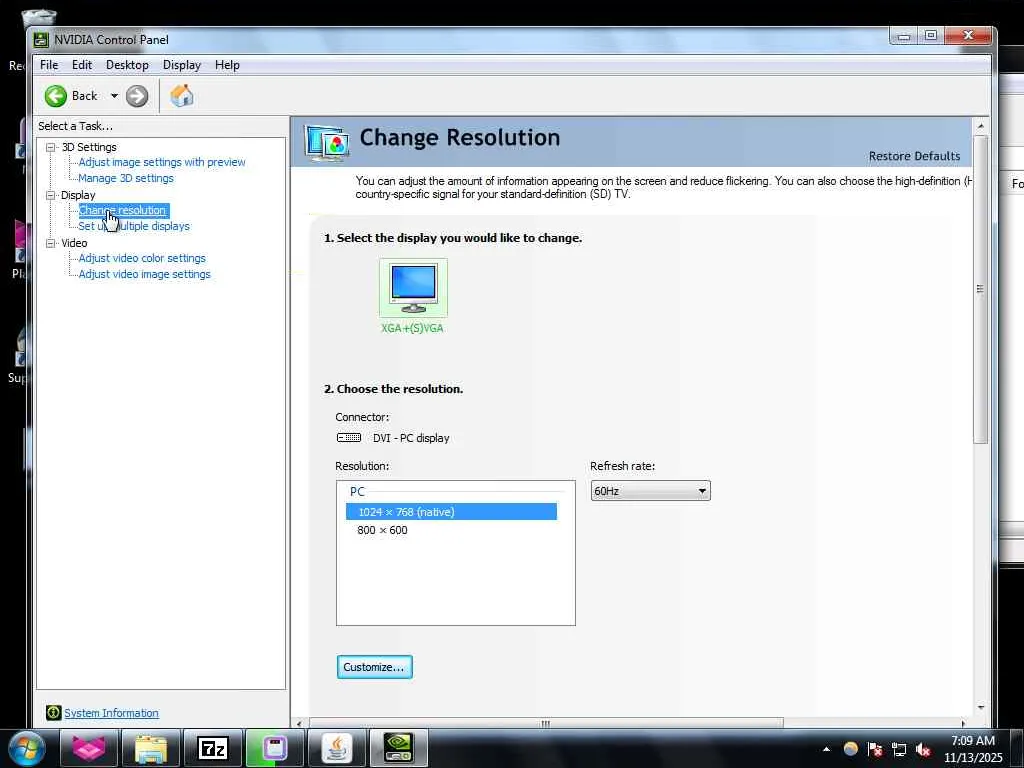Click the NVIDIA Control Panel taskbar icon
The image size is (1024, 768).
pos(399,748)
